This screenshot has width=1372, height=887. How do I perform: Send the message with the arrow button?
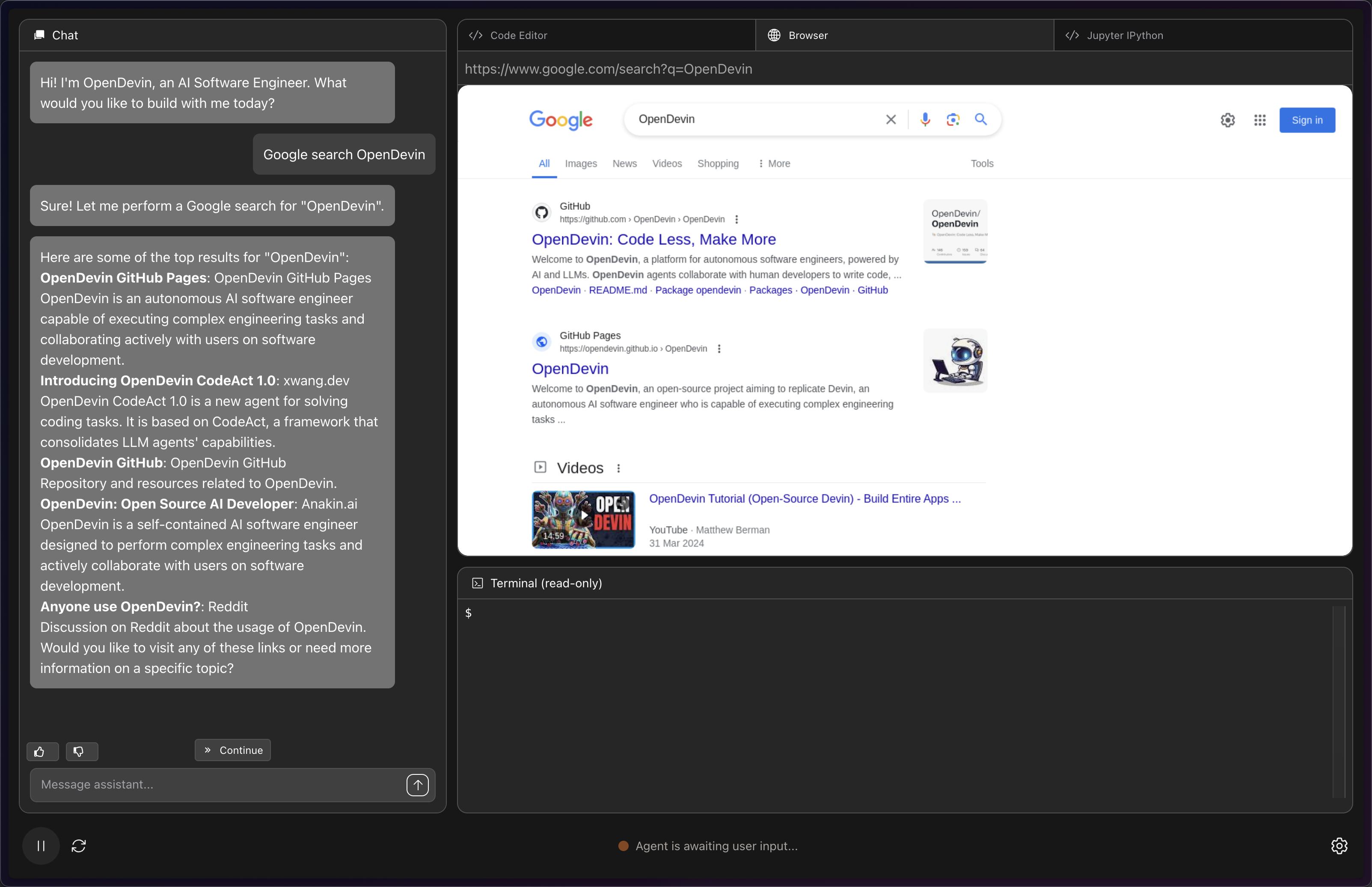[417, 785]
